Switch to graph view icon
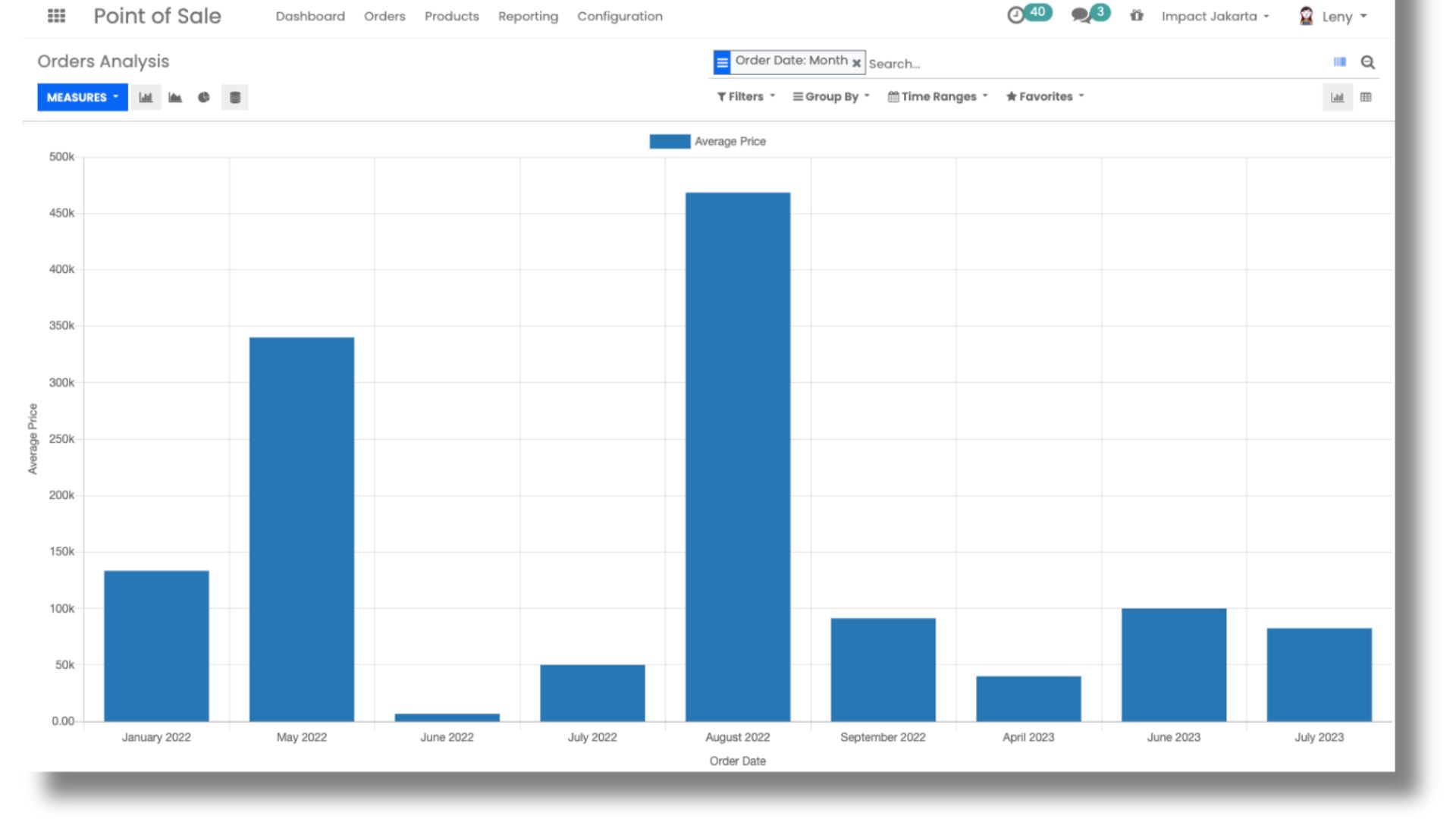Image resolution: width=1456 pixels, height=819 pixels. (x=1338, y=97)
